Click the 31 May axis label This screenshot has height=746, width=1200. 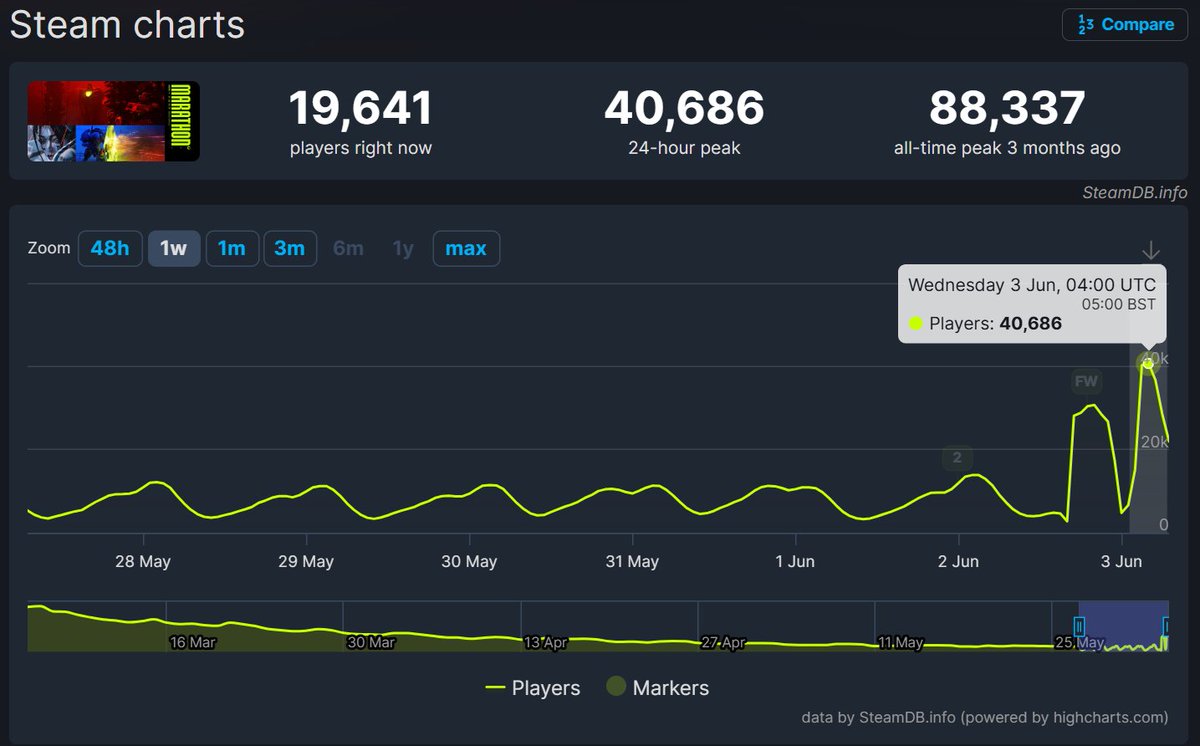pyautogui.click(x=632, y=562)
